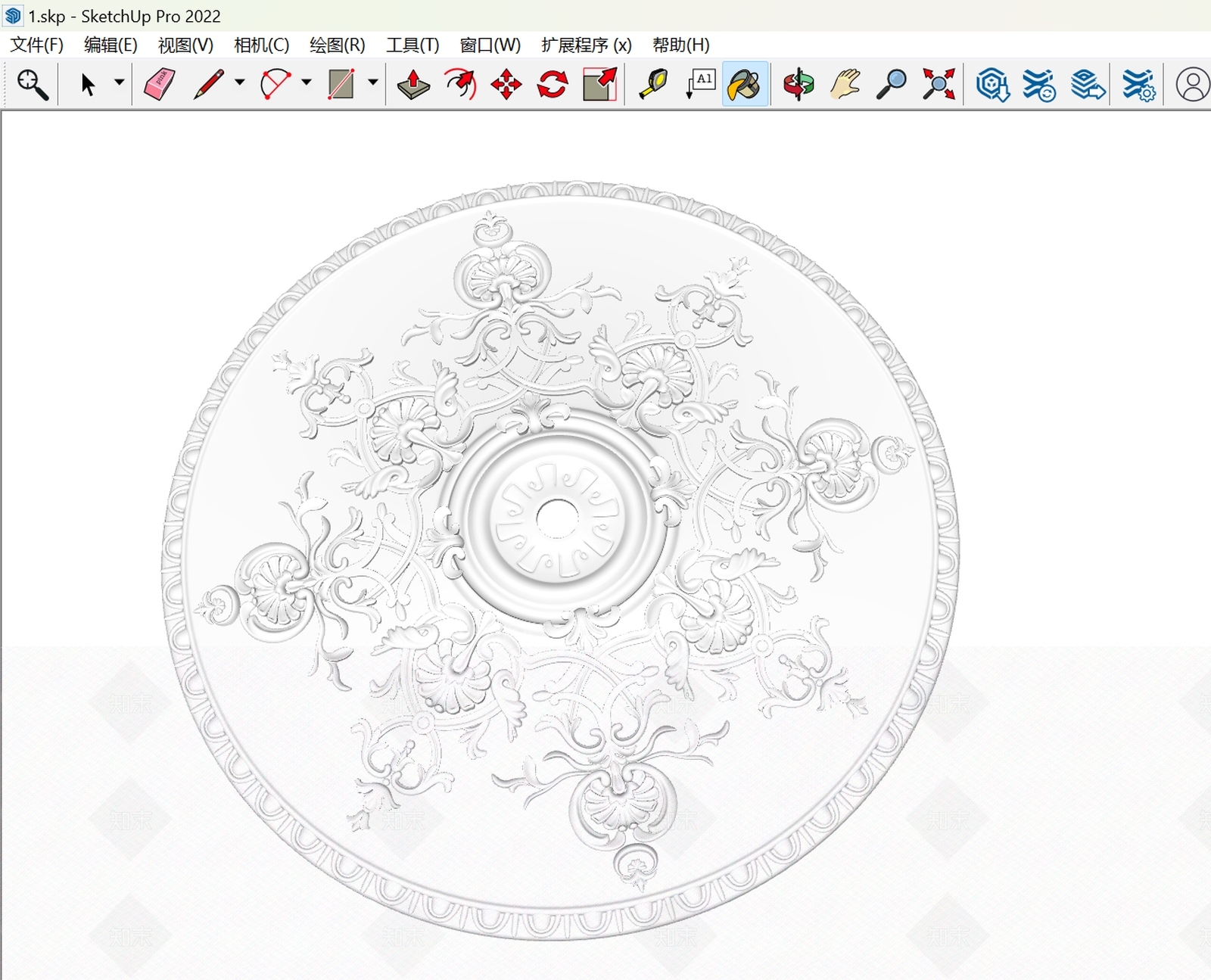Screen dimensions: 1211x980
Task: Choose the Move tool
Action: point(506,84)
